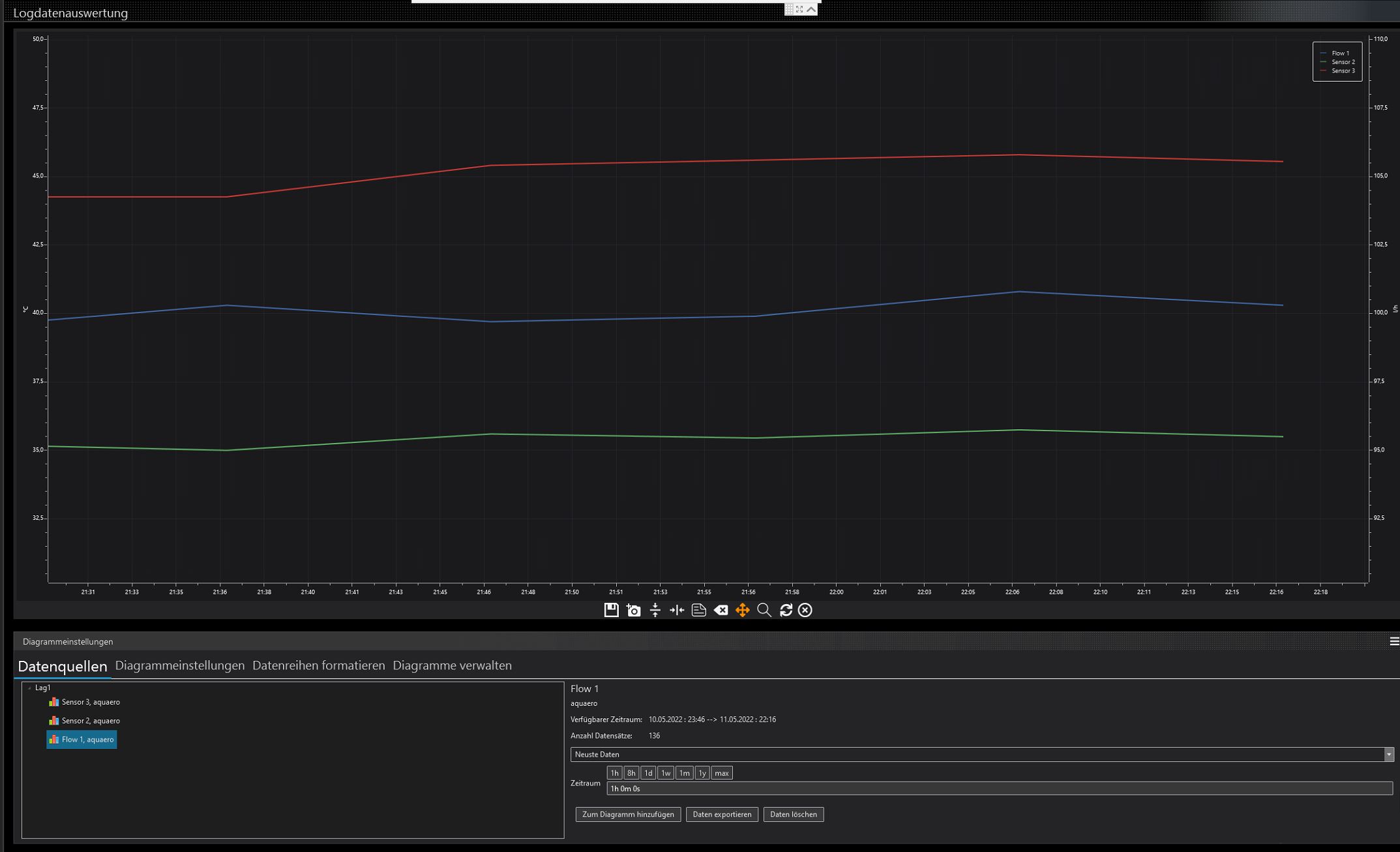The height and width of the screenshot is (852, 1400).
Task: Click the horizontal compress arrows icon
Action: [677, 610]
